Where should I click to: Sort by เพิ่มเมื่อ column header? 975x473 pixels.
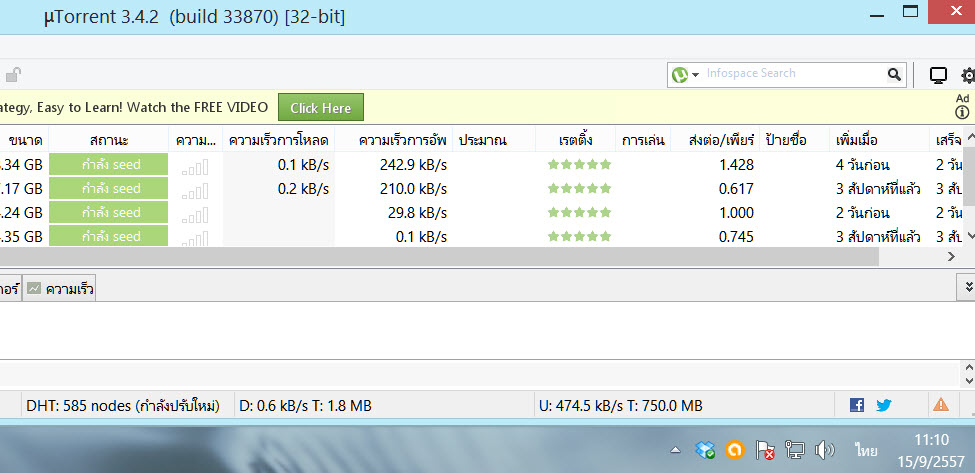coord(879,140)
